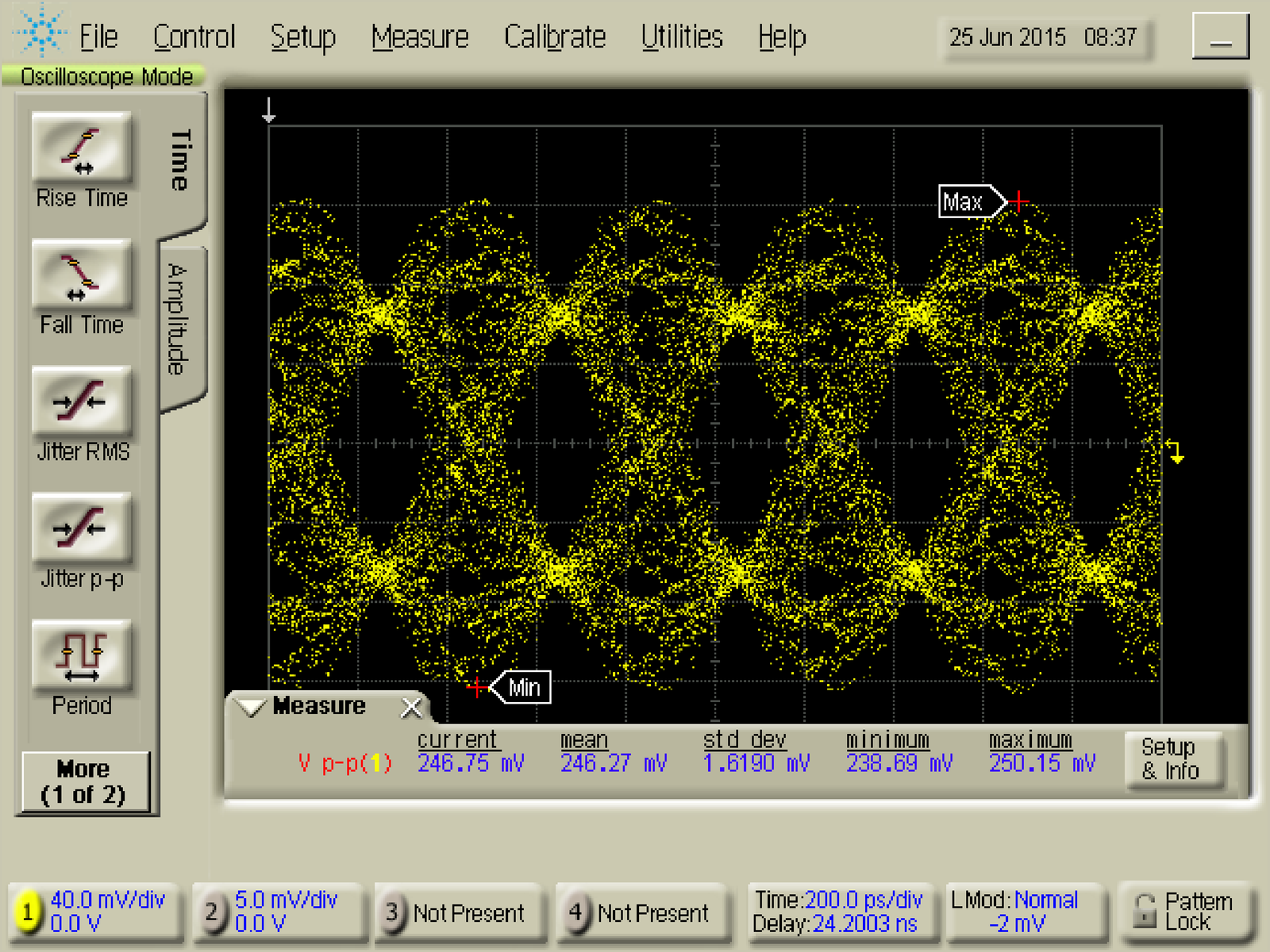Select the Jitter p-p measurement icon

81,528
